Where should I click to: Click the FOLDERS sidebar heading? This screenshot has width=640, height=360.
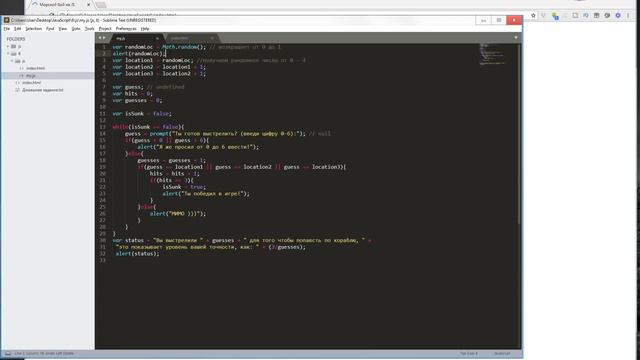(16, 39)
